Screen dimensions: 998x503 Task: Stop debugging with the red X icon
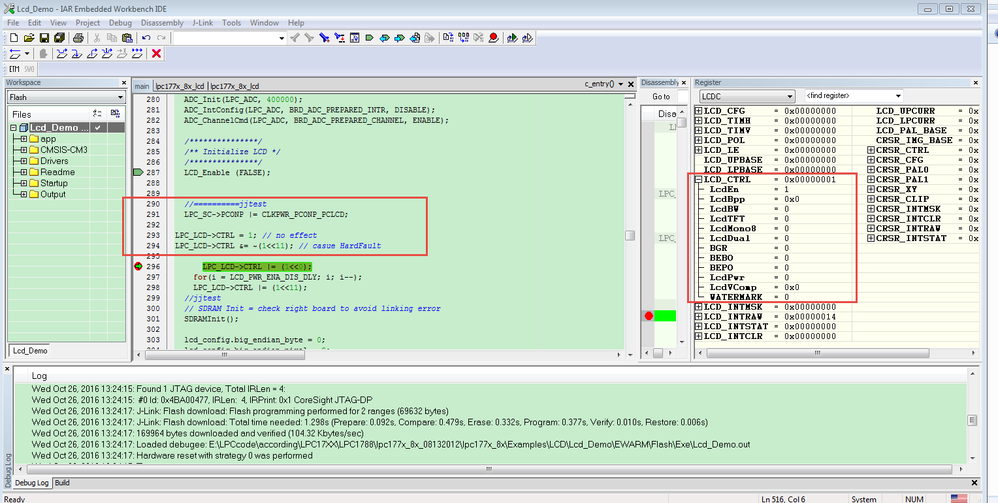point(156,53)
